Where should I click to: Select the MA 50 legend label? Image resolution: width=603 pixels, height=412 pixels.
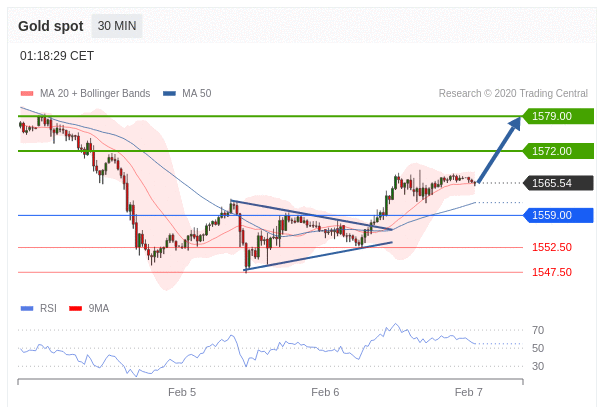tap(197, 93)
